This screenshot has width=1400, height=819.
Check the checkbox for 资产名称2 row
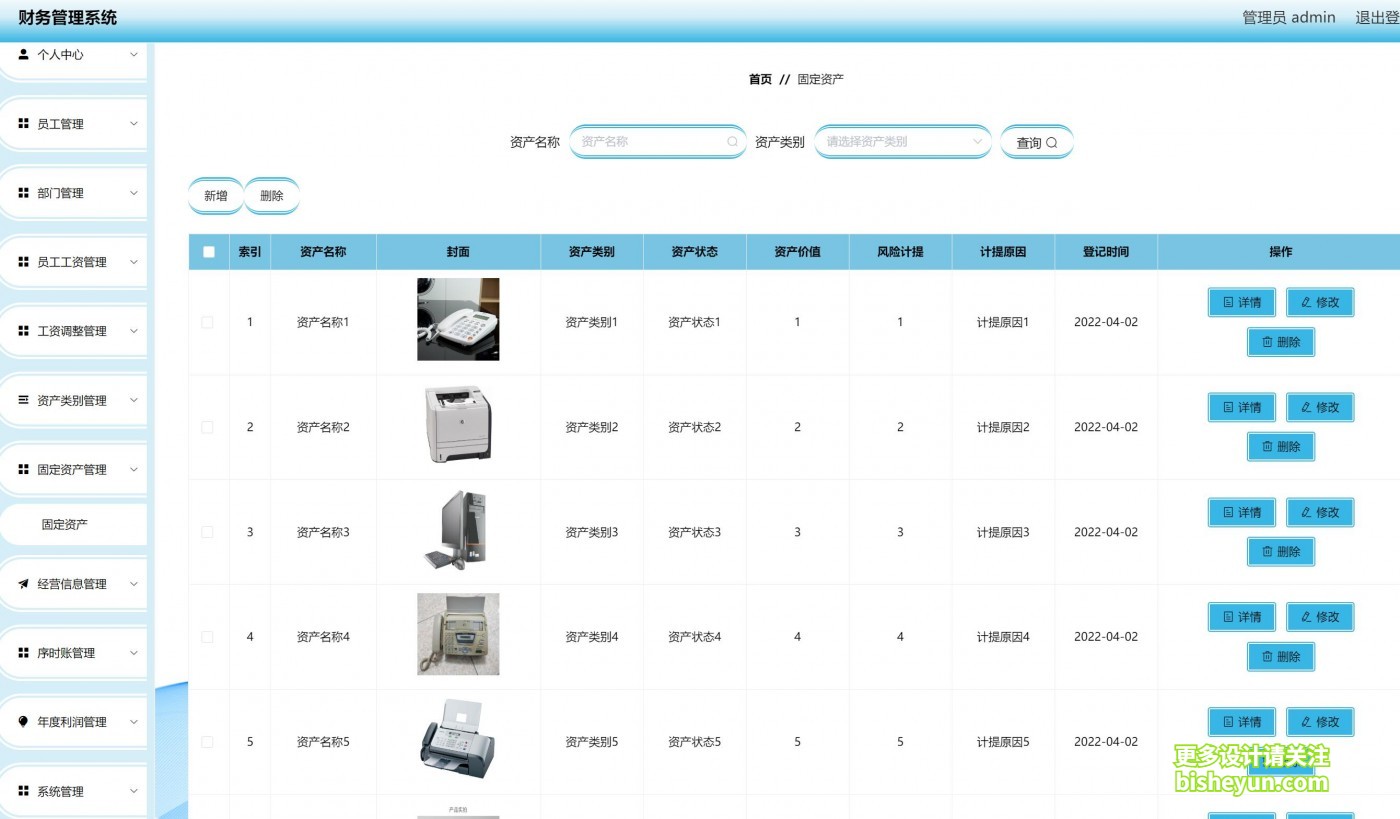click(207, 427)
